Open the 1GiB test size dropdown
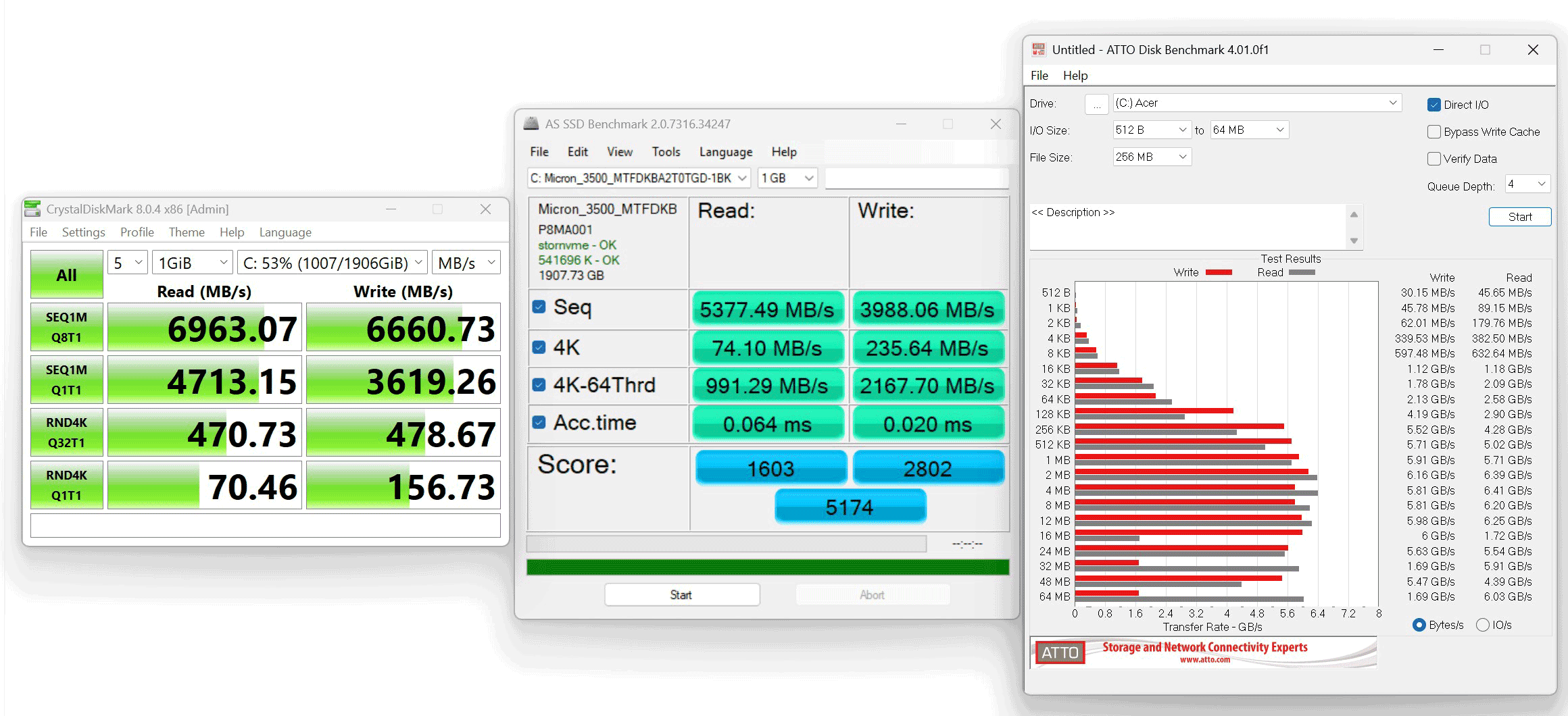This screenshot has height=716, width=1568. 193,263
